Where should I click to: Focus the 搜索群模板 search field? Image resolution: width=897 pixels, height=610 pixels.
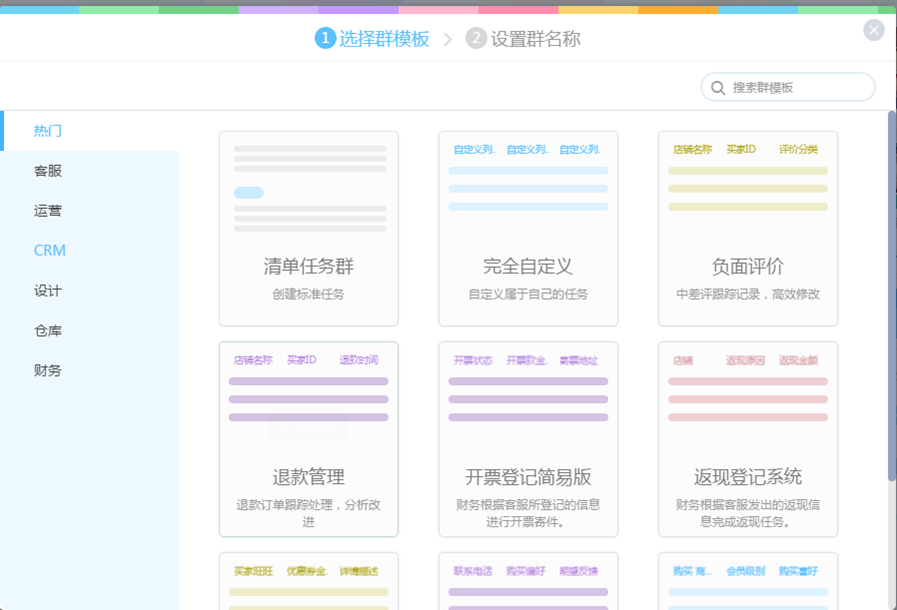pos(788,87)
